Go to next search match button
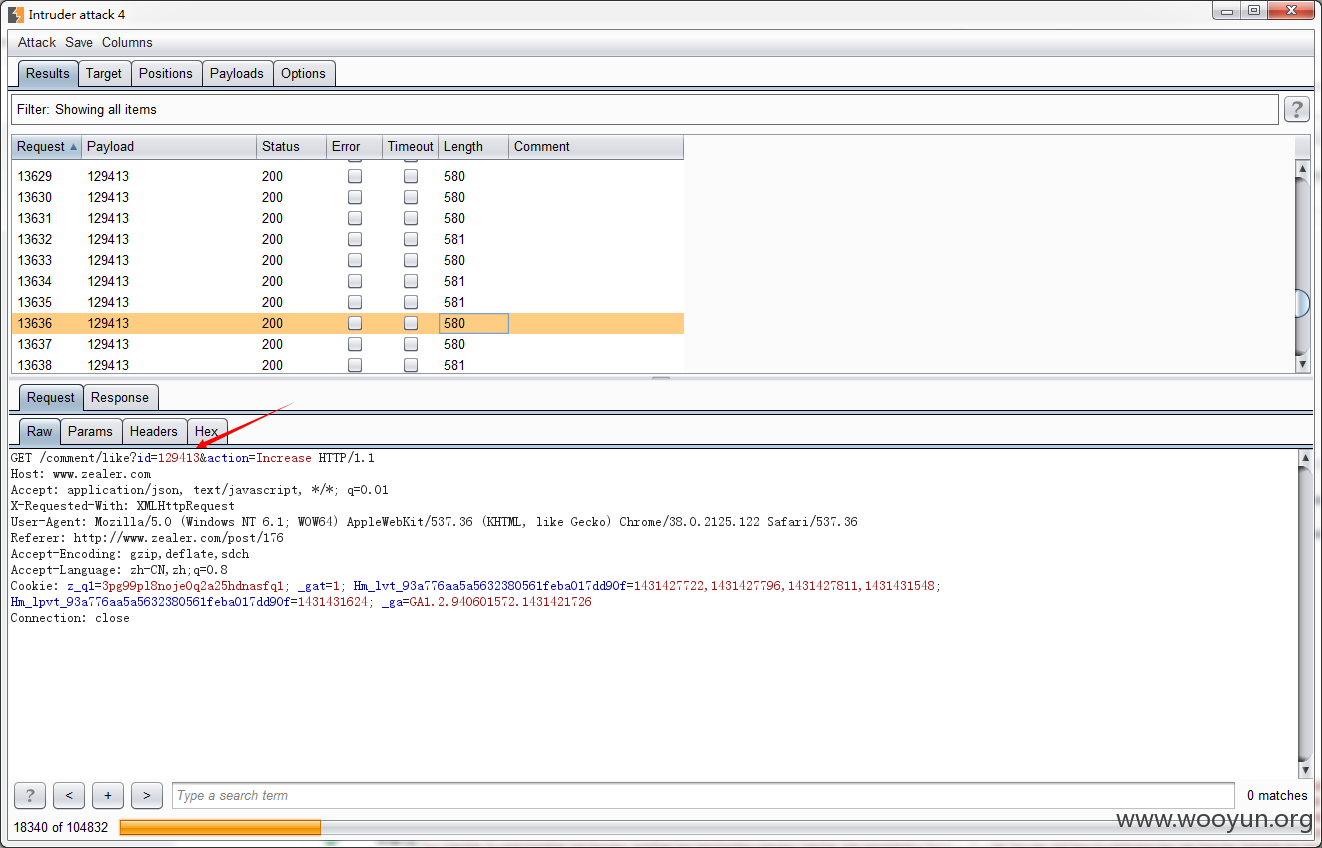The width and height of the screenshot is (1322, 848). tap(146, 796)
